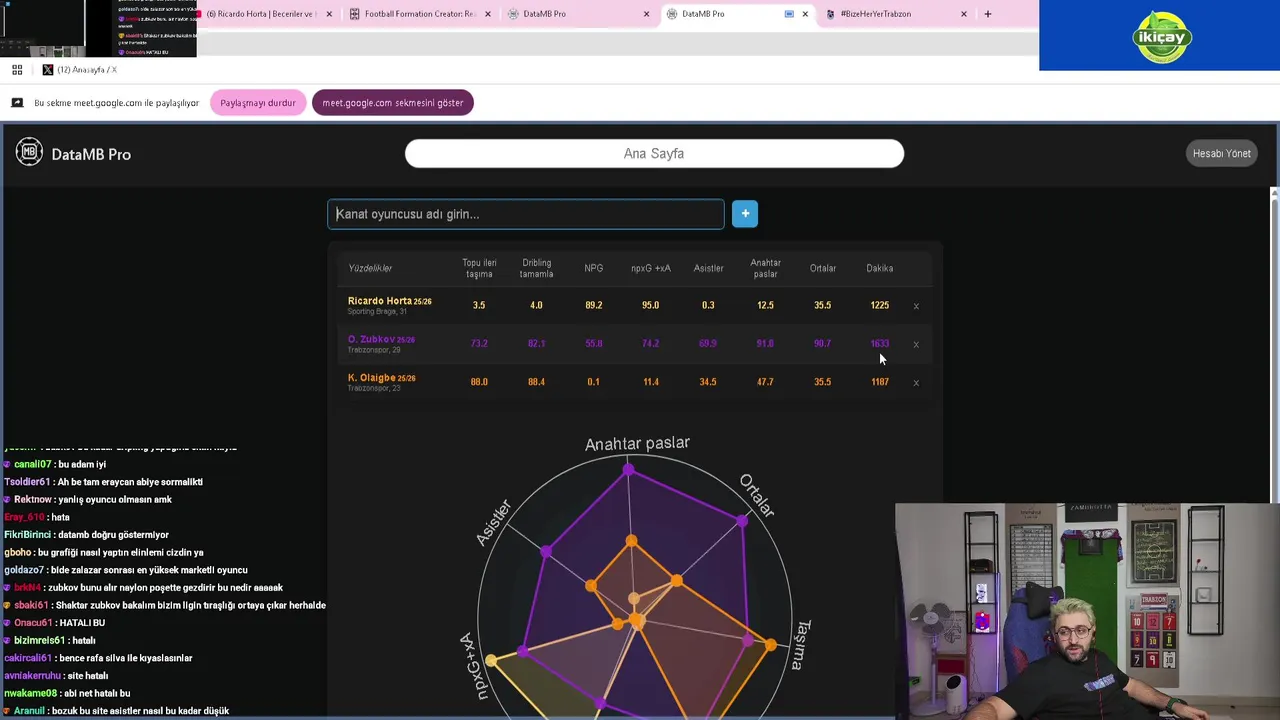Click the tab sharing indicator icon
Screen dimensions: 1280x720
[x=789, y=14]
